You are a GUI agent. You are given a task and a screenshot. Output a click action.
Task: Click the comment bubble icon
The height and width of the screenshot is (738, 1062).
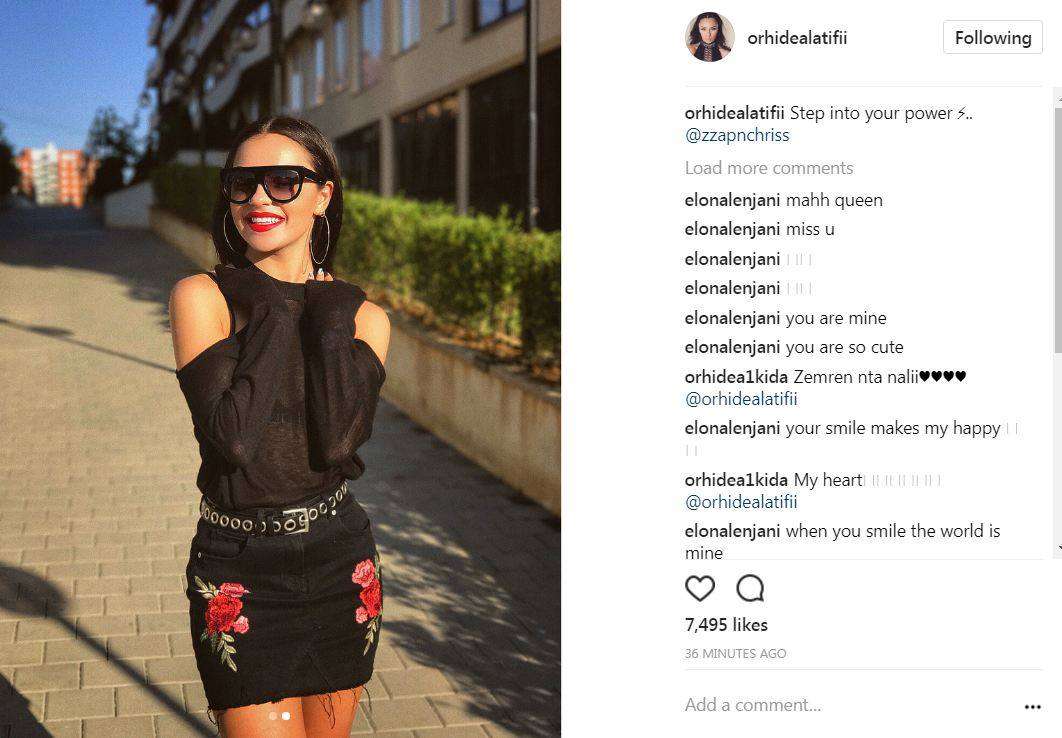(x=750, y=588)
